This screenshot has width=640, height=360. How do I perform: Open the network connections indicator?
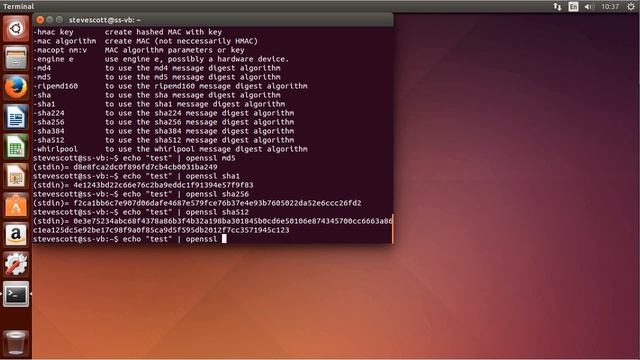tap(557, 7)
